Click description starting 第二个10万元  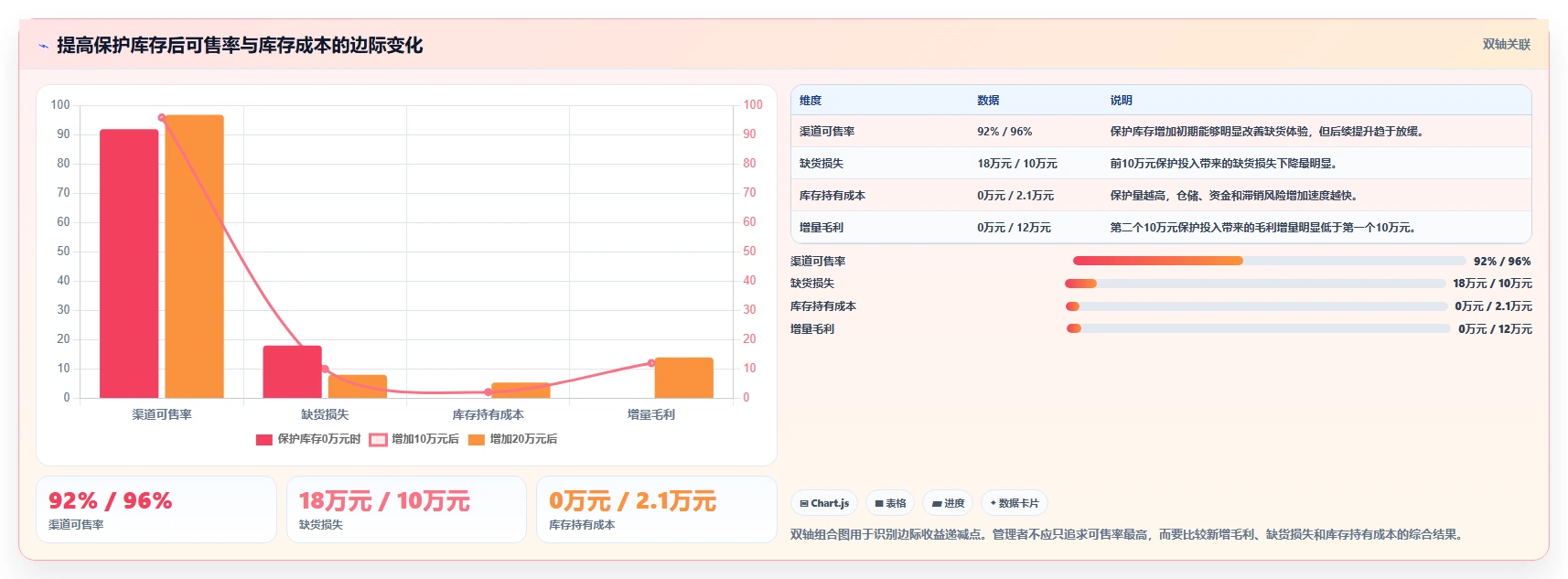click(1264, 228)
